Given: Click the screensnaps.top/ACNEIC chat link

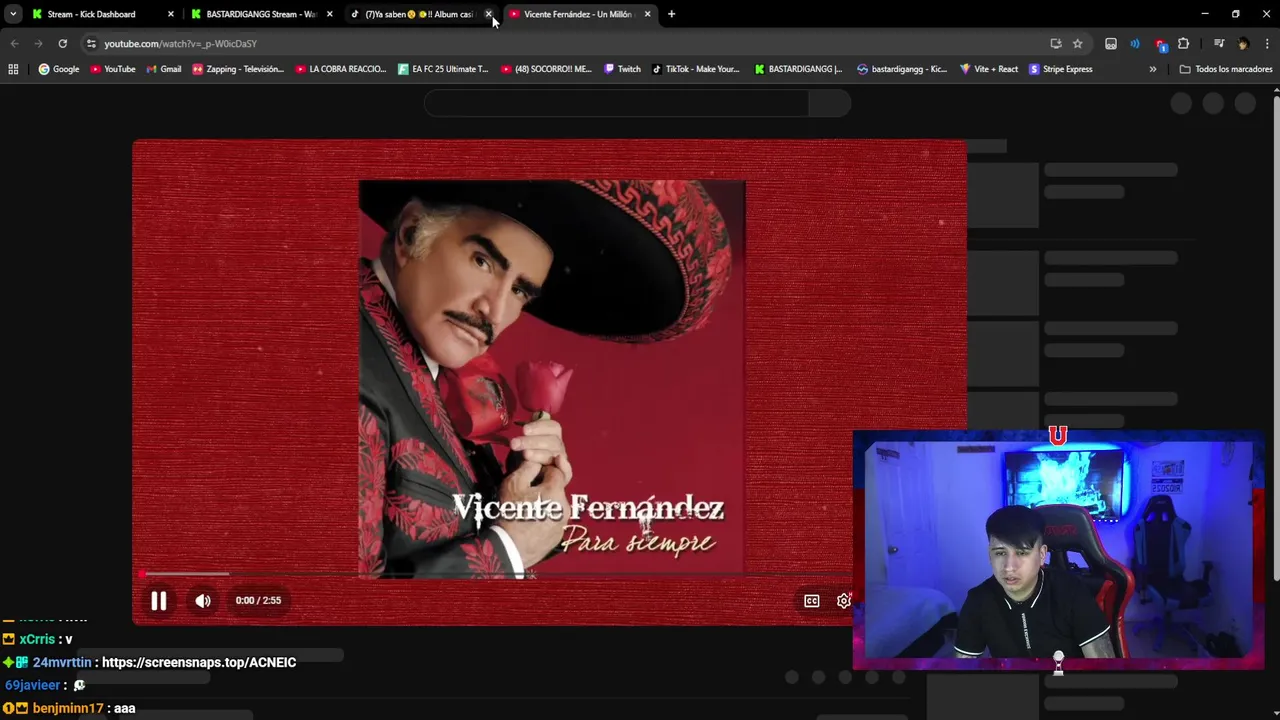Looking at the screenshot, I should click(x=199, y=662).
